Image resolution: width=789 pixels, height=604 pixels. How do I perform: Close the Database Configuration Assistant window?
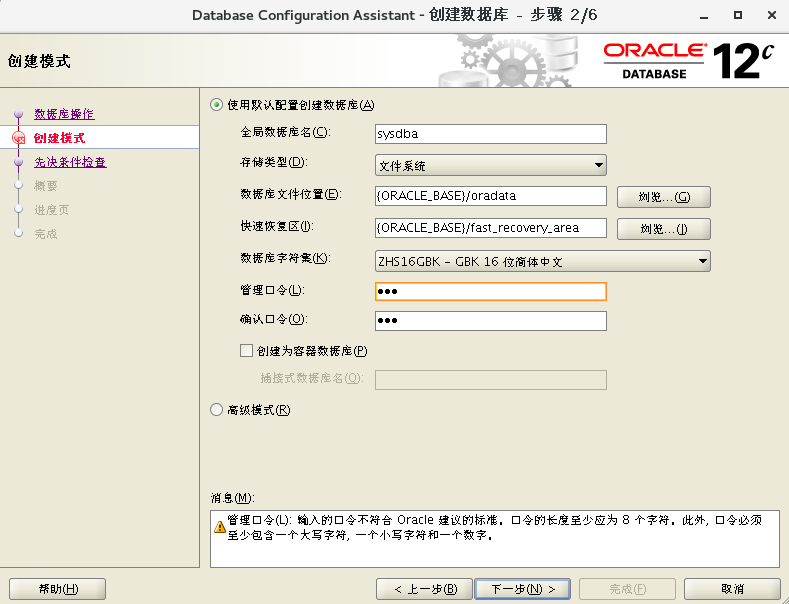772,15
